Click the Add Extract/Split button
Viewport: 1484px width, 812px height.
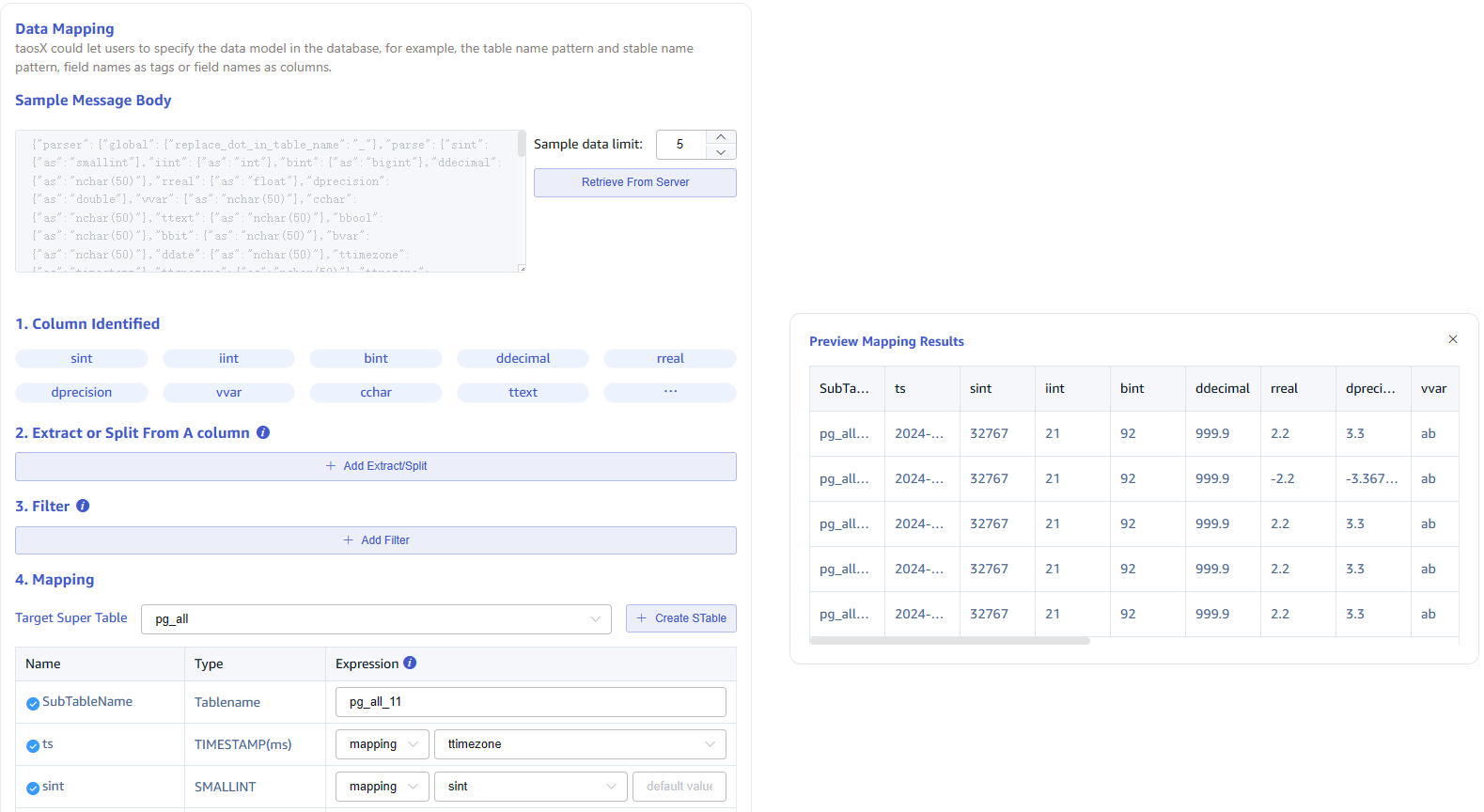(x=376, y=466)
